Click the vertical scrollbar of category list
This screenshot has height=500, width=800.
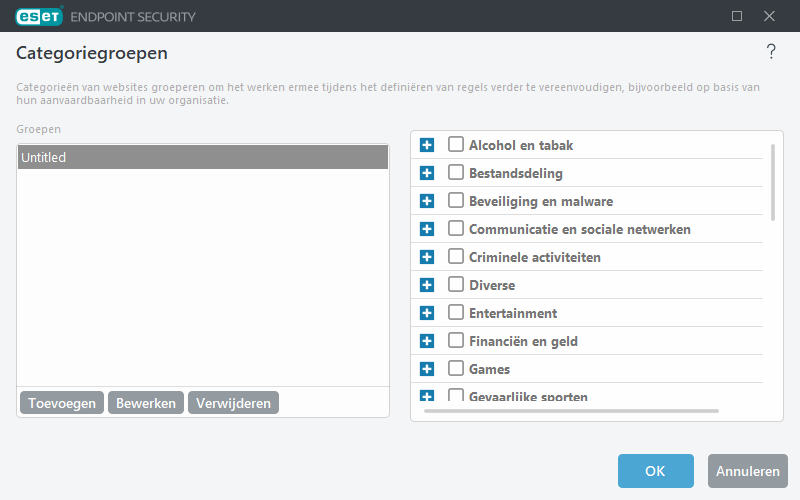(773, 183)
